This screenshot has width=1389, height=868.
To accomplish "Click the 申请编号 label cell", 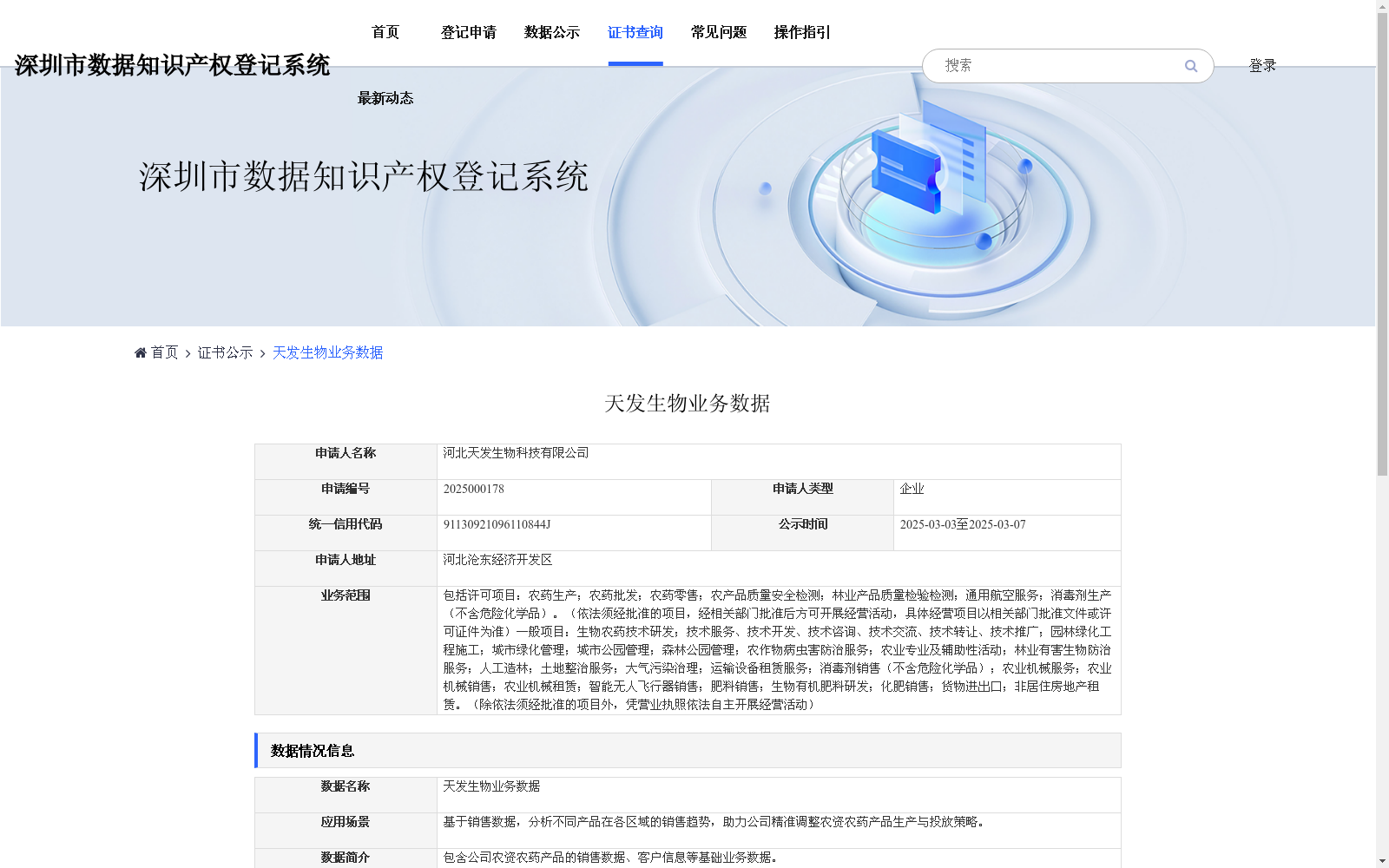I will [346, 497].
